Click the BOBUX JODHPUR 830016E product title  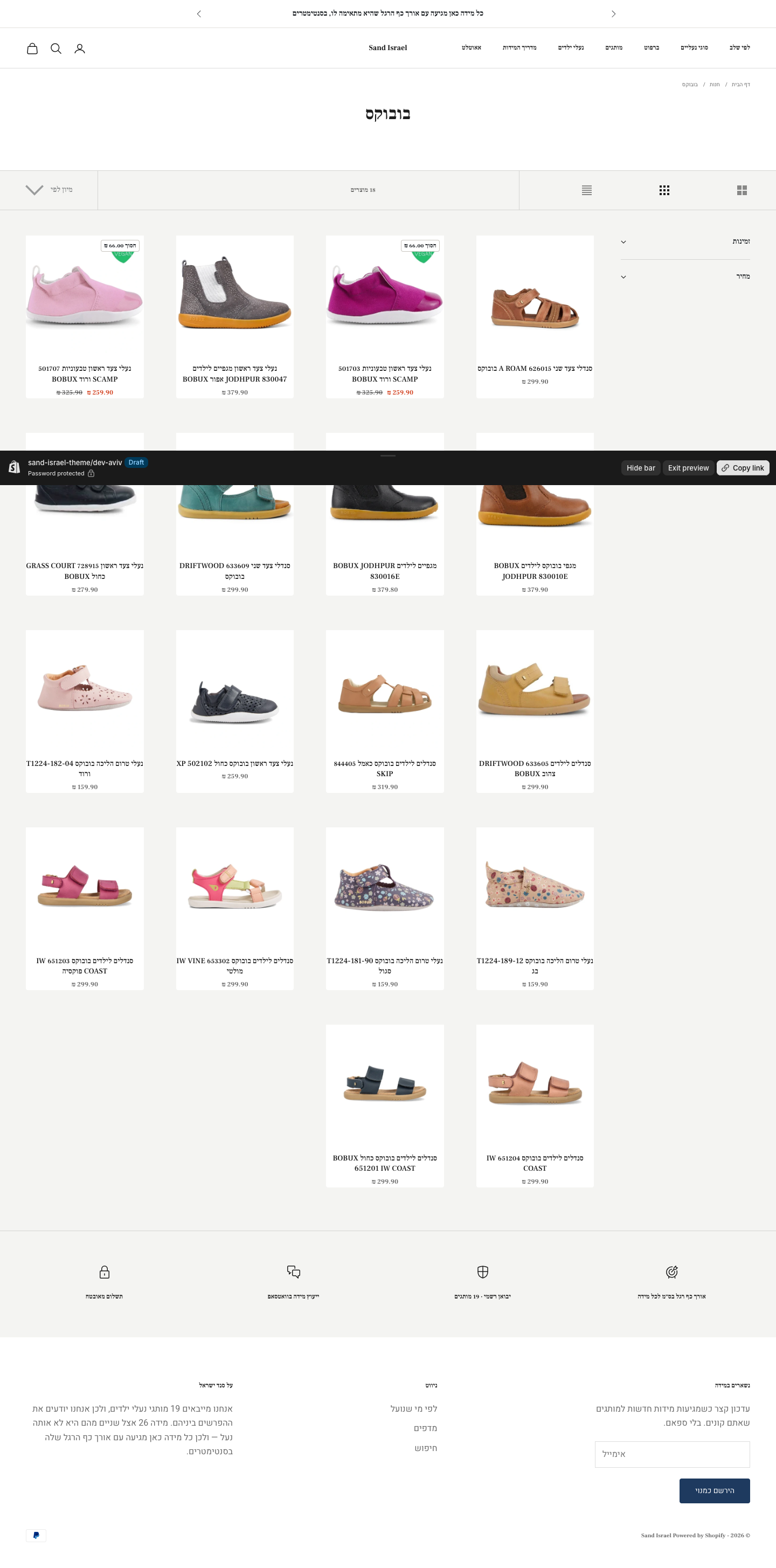[x=385, y=571]
